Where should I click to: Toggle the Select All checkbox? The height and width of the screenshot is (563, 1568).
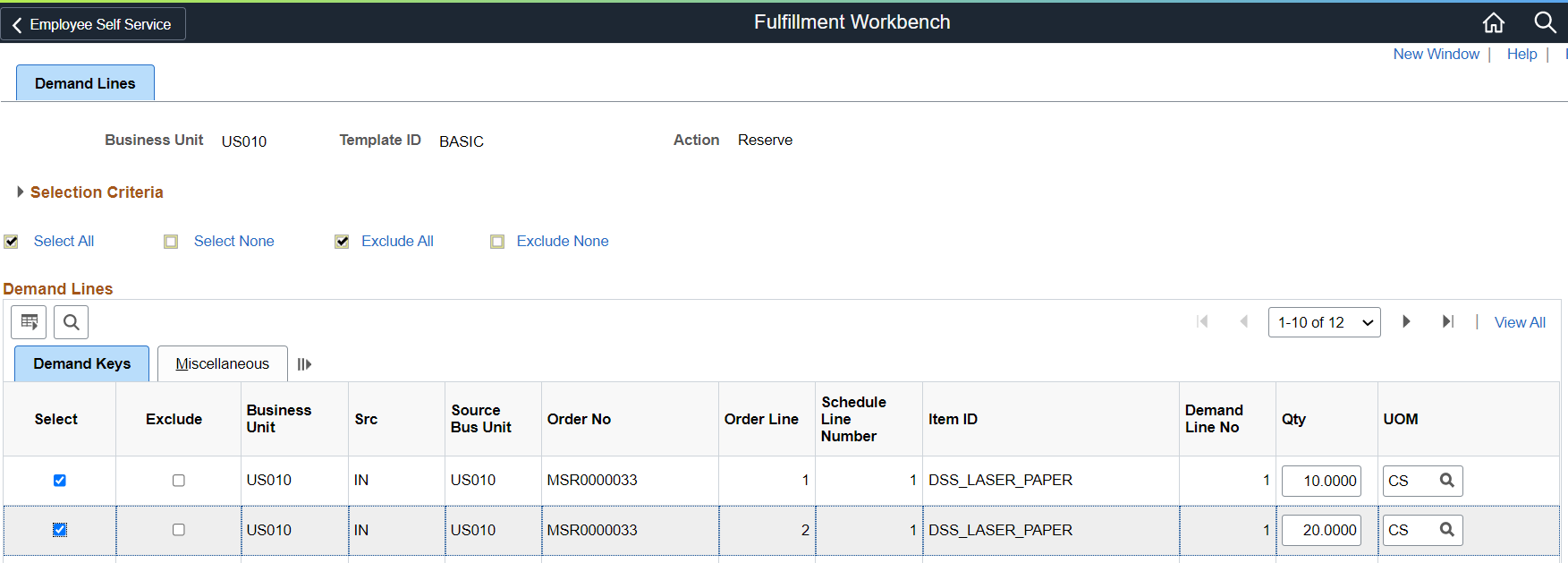coord(12,242)
